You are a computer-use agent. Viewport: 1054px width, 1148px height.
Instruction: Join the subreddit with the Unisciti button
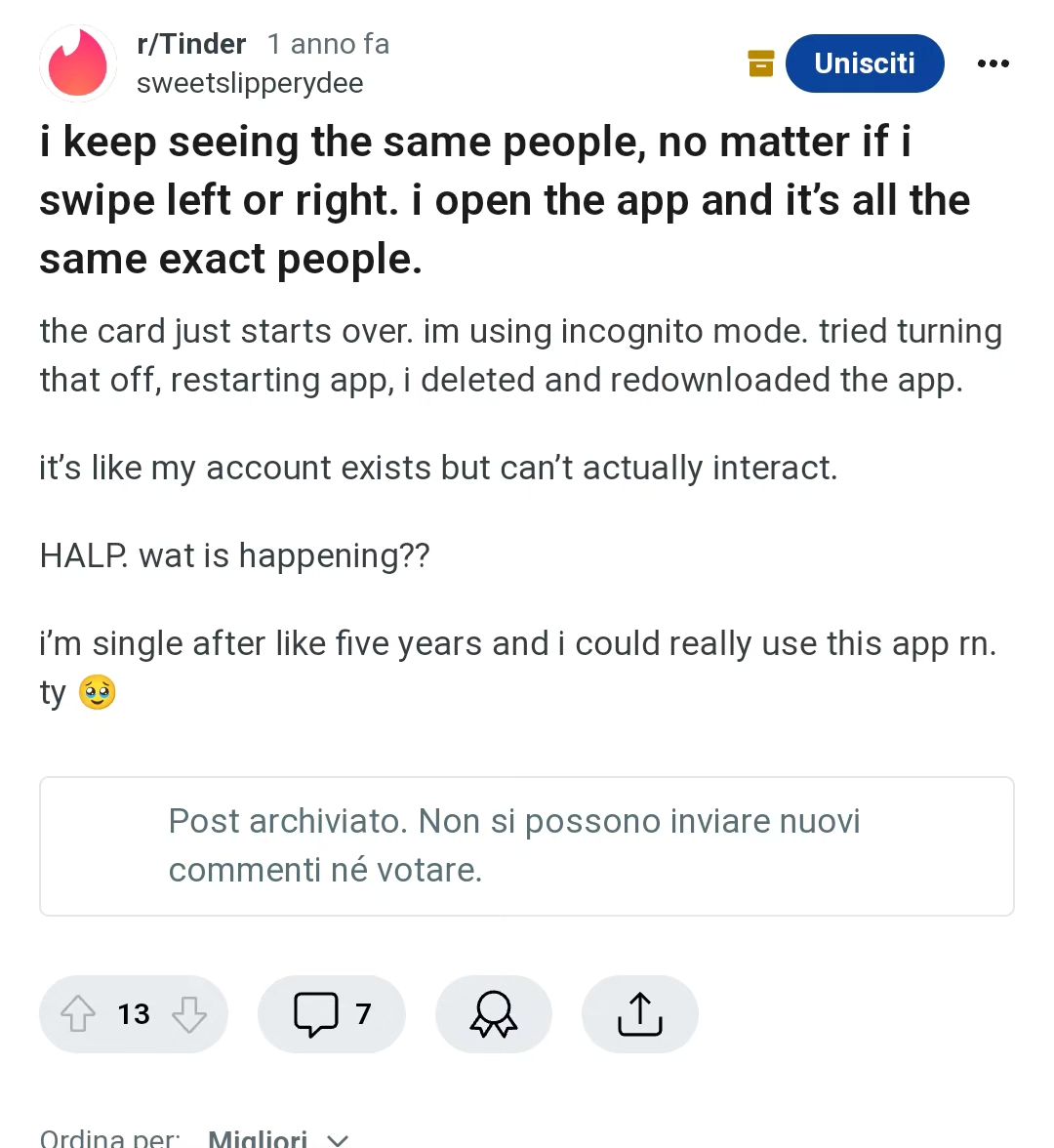(x=865, y=63)
